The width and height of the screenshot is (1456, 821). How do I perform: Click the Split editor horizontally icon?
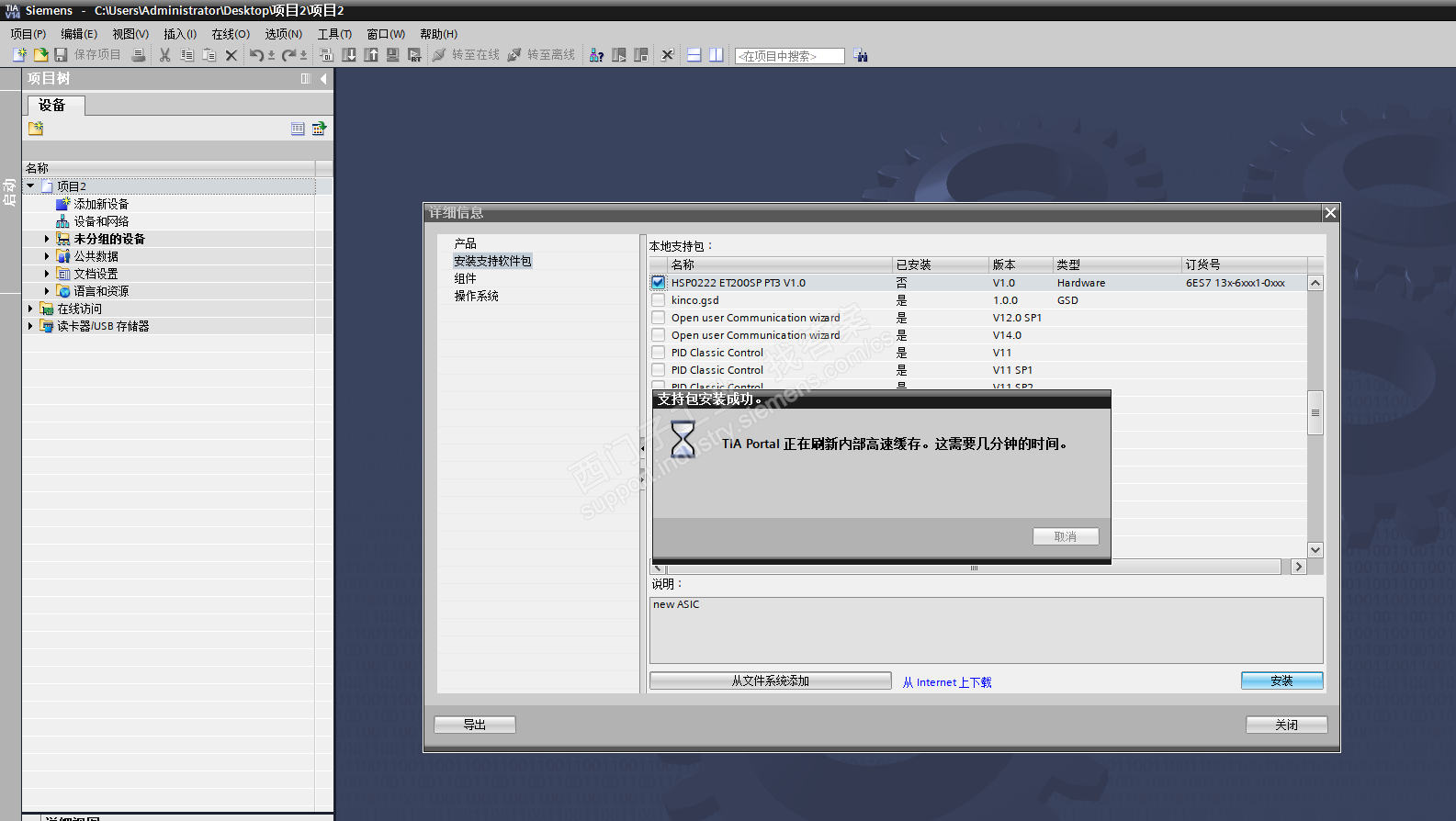pyautogui.click(x=694, y=55)
